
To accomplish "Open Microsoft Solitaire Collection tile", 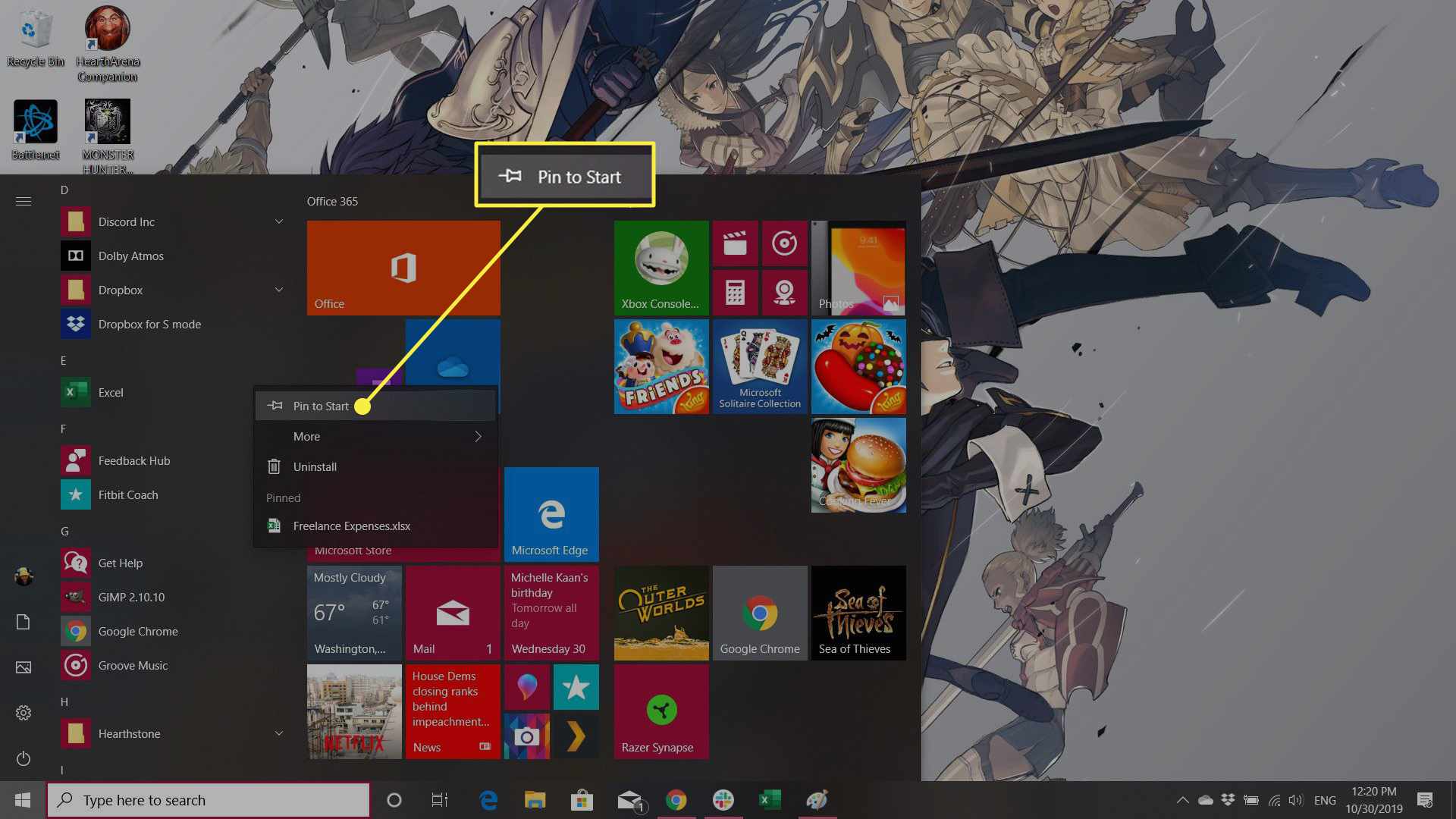I will (760, 366).
